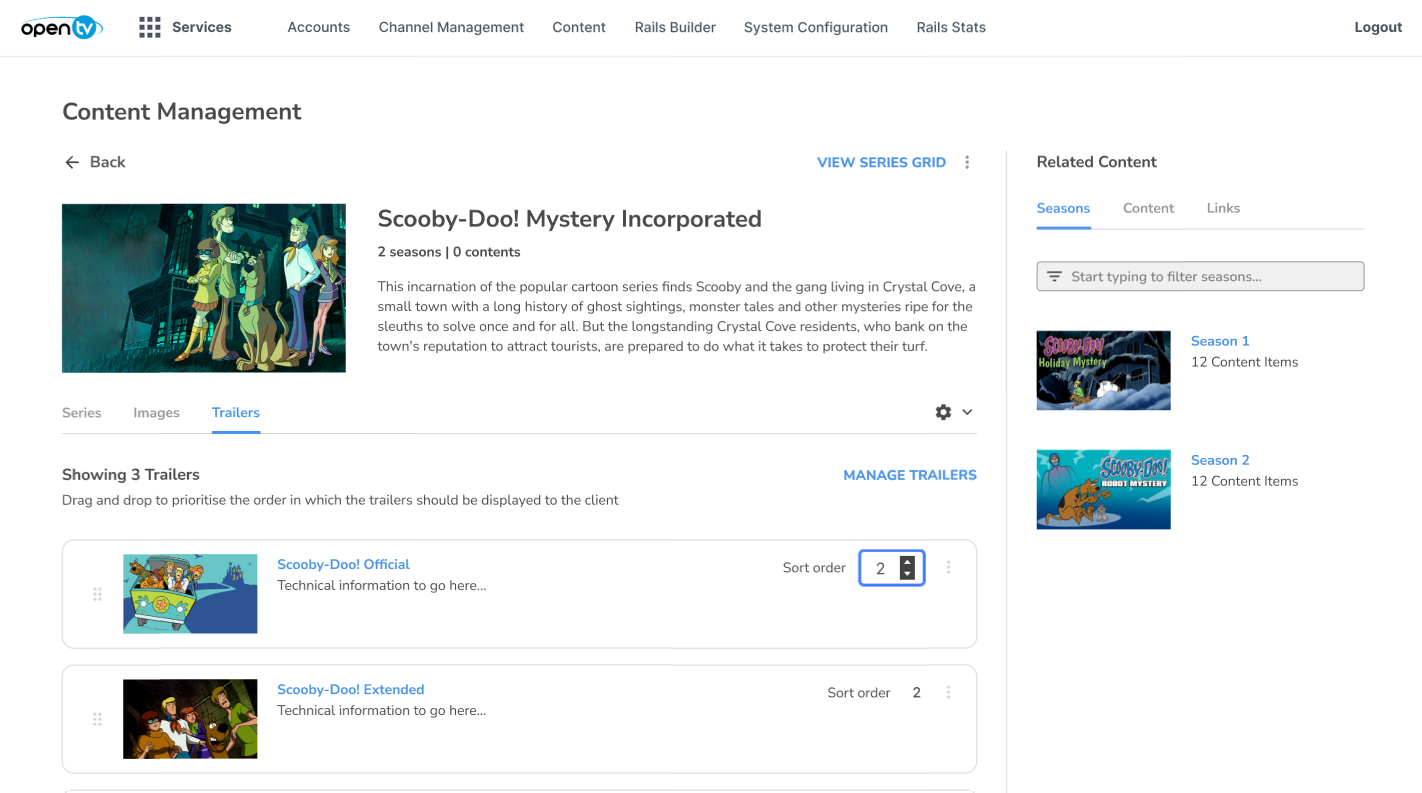Screen dimensions: 1422x793
Task: Switch to the Series tab
Action: tap(82, 412)
